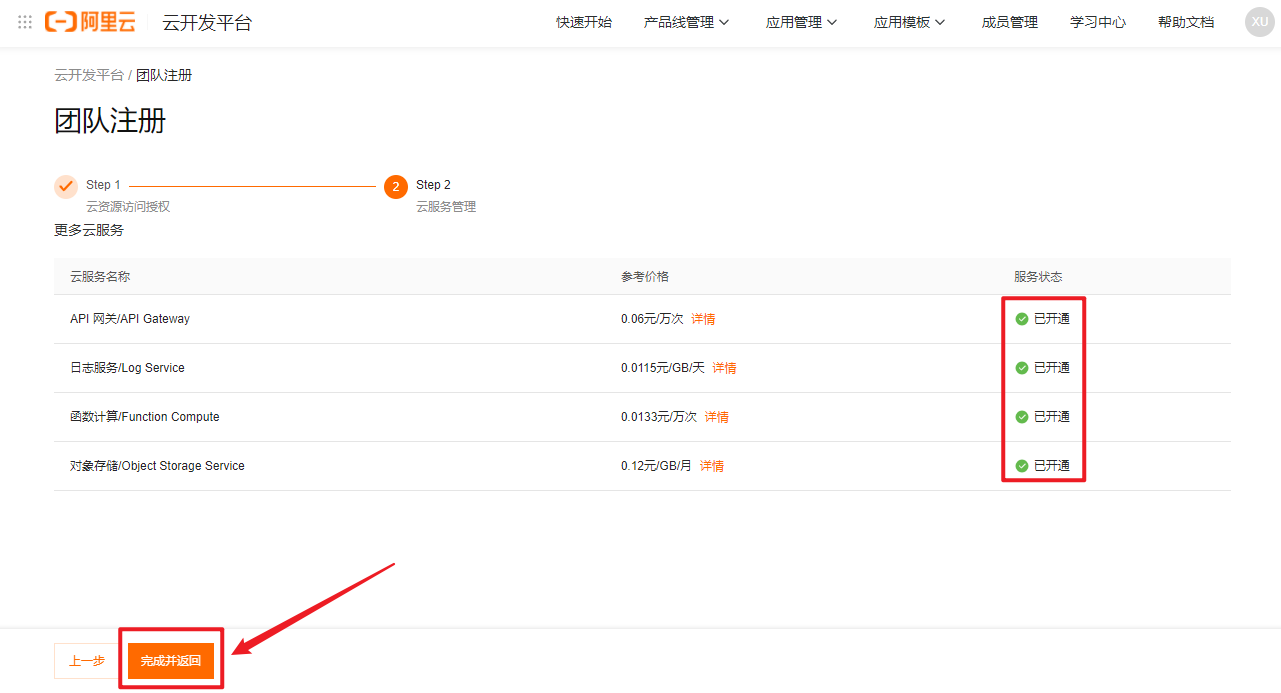Select the 日志服务/Log Service row name
This screenshot has height=693, width=1281.
(127, 368)
